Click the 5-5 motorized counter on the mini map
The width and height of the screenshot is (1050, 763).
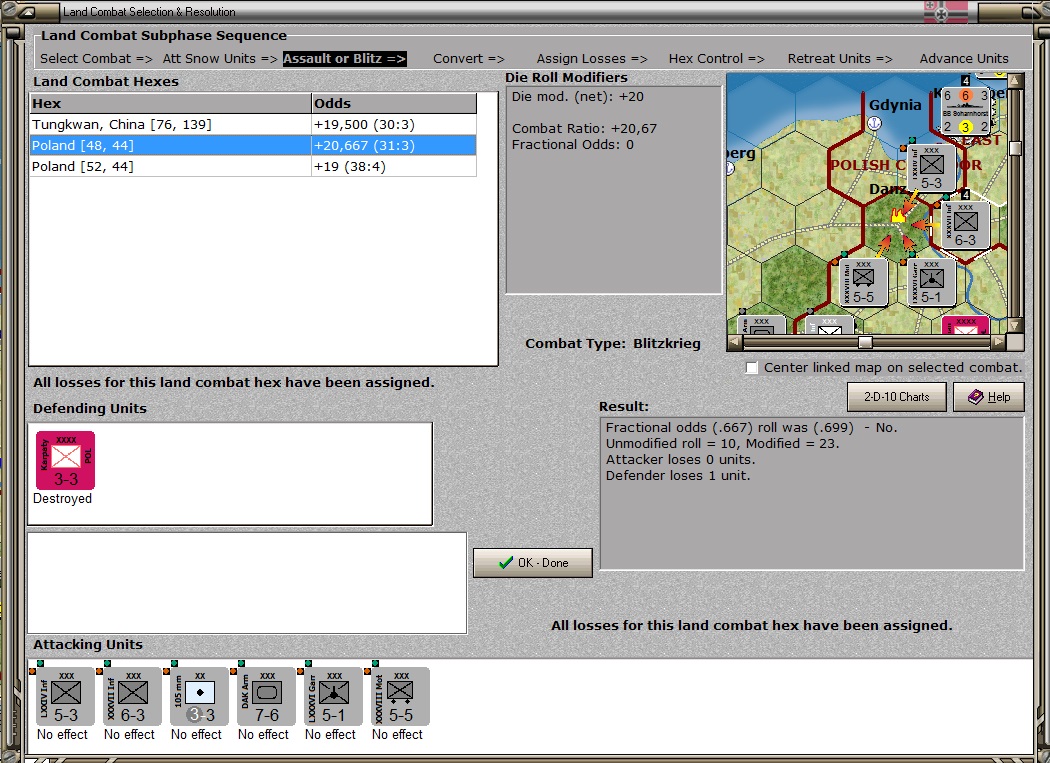(x=864, y=282)
